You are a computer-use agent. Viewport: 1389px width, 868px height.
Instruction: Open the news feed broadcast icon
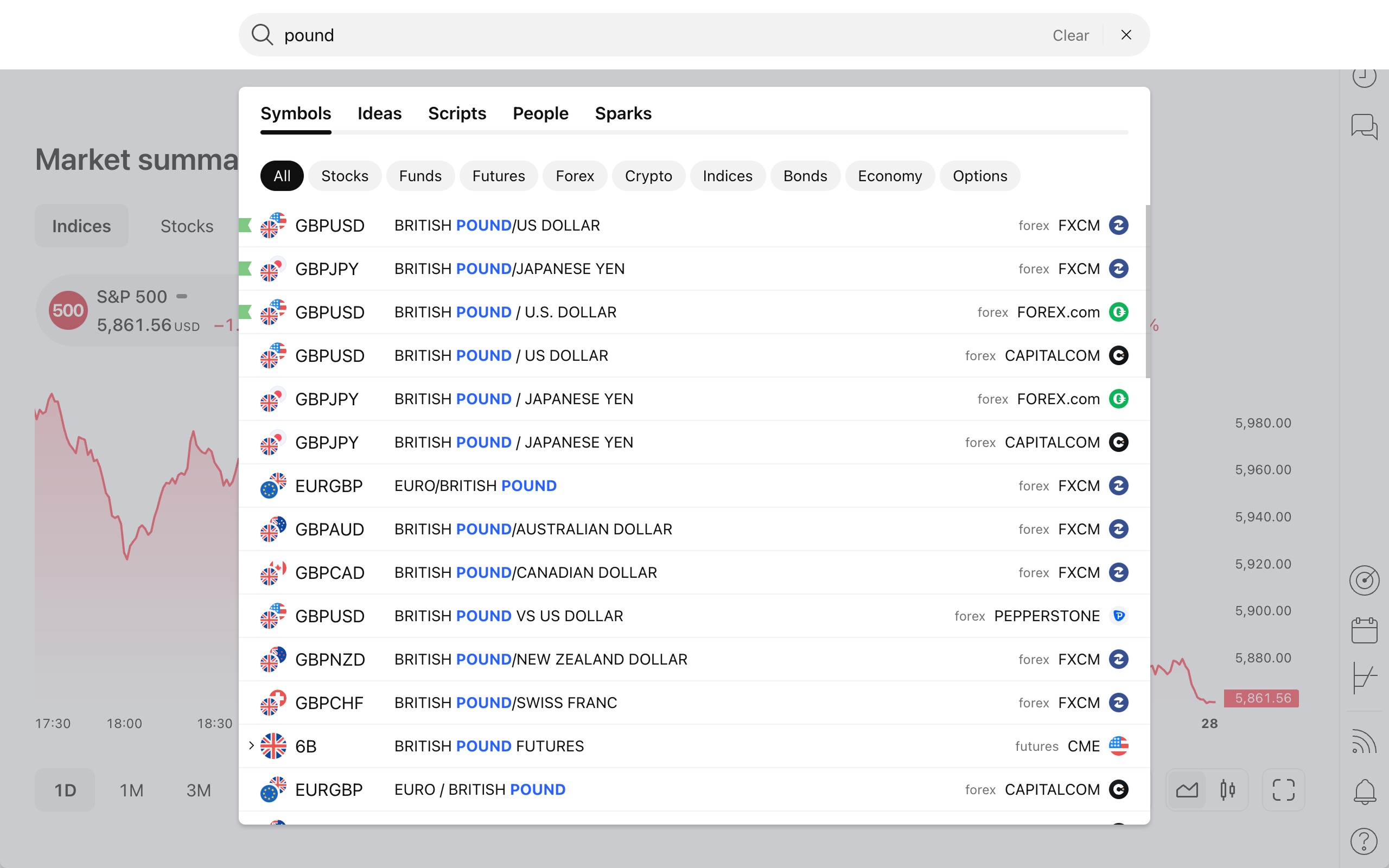1363,742
